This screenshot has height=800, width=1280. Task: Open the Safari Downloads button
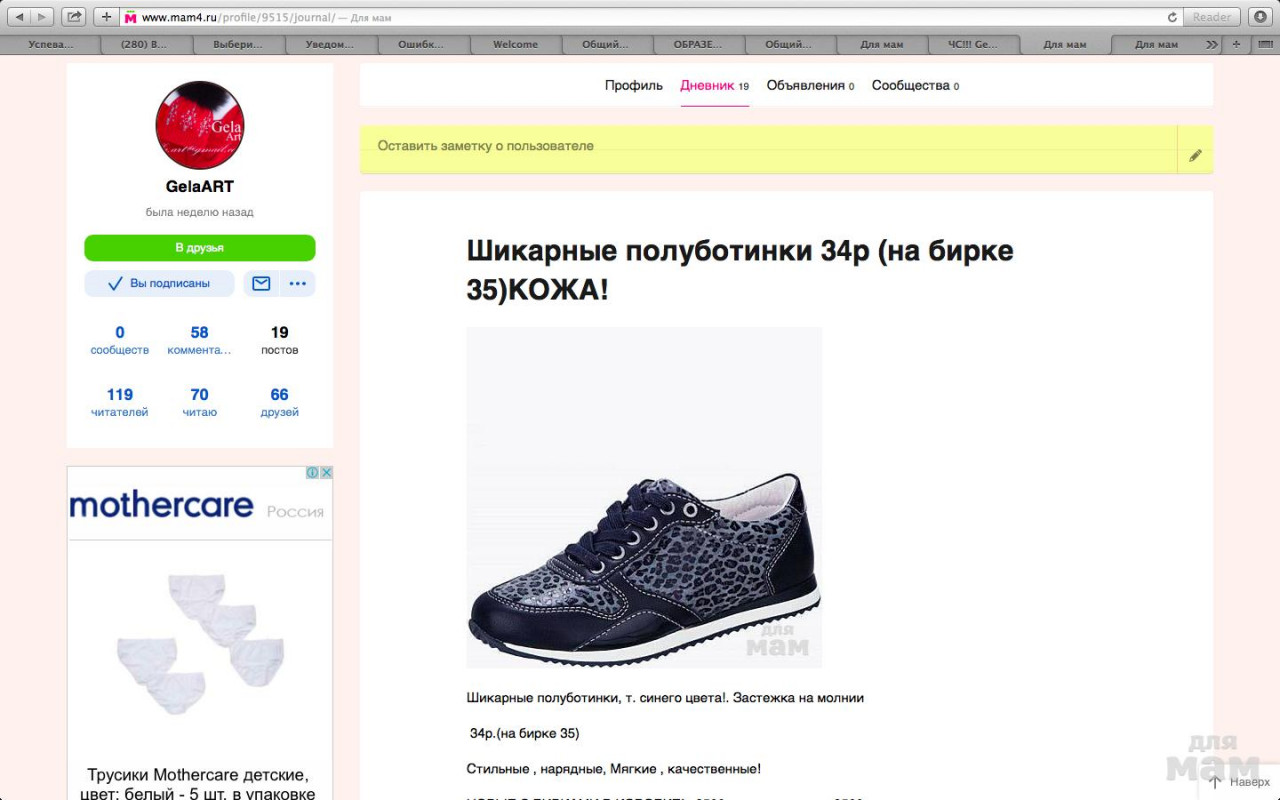pyautogui.click(x=1258, y=17)
